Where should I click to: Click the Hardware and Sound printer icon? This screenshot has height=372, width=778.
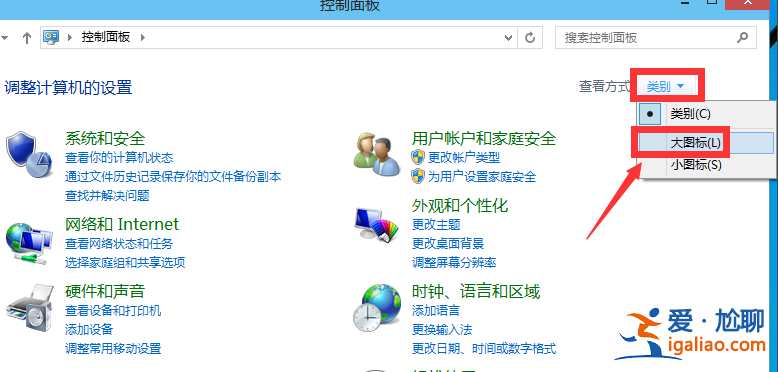point(29,309)
